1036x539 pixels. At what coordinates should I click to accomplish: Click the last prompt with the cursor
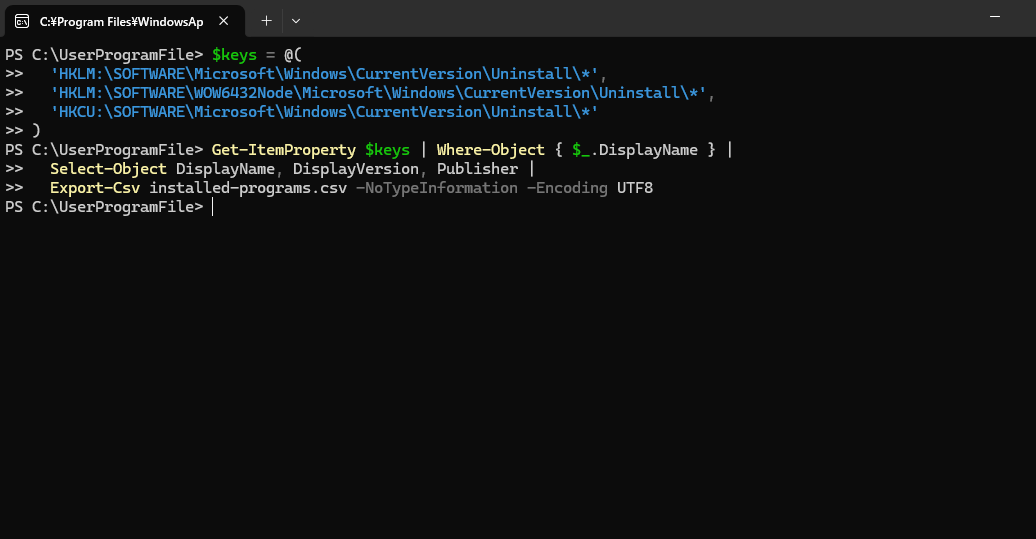(x=110, y=207)
